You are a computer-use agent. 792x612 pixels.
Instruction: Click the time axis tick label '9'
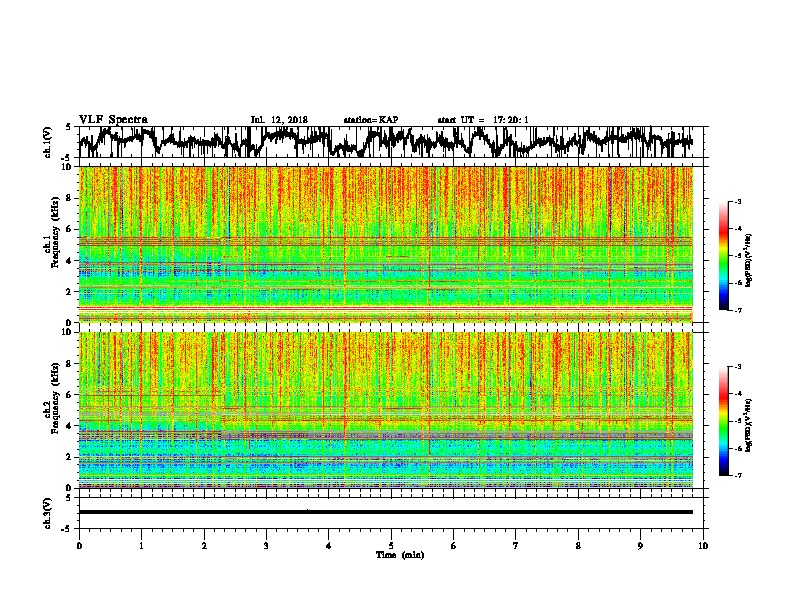(640, 546)
